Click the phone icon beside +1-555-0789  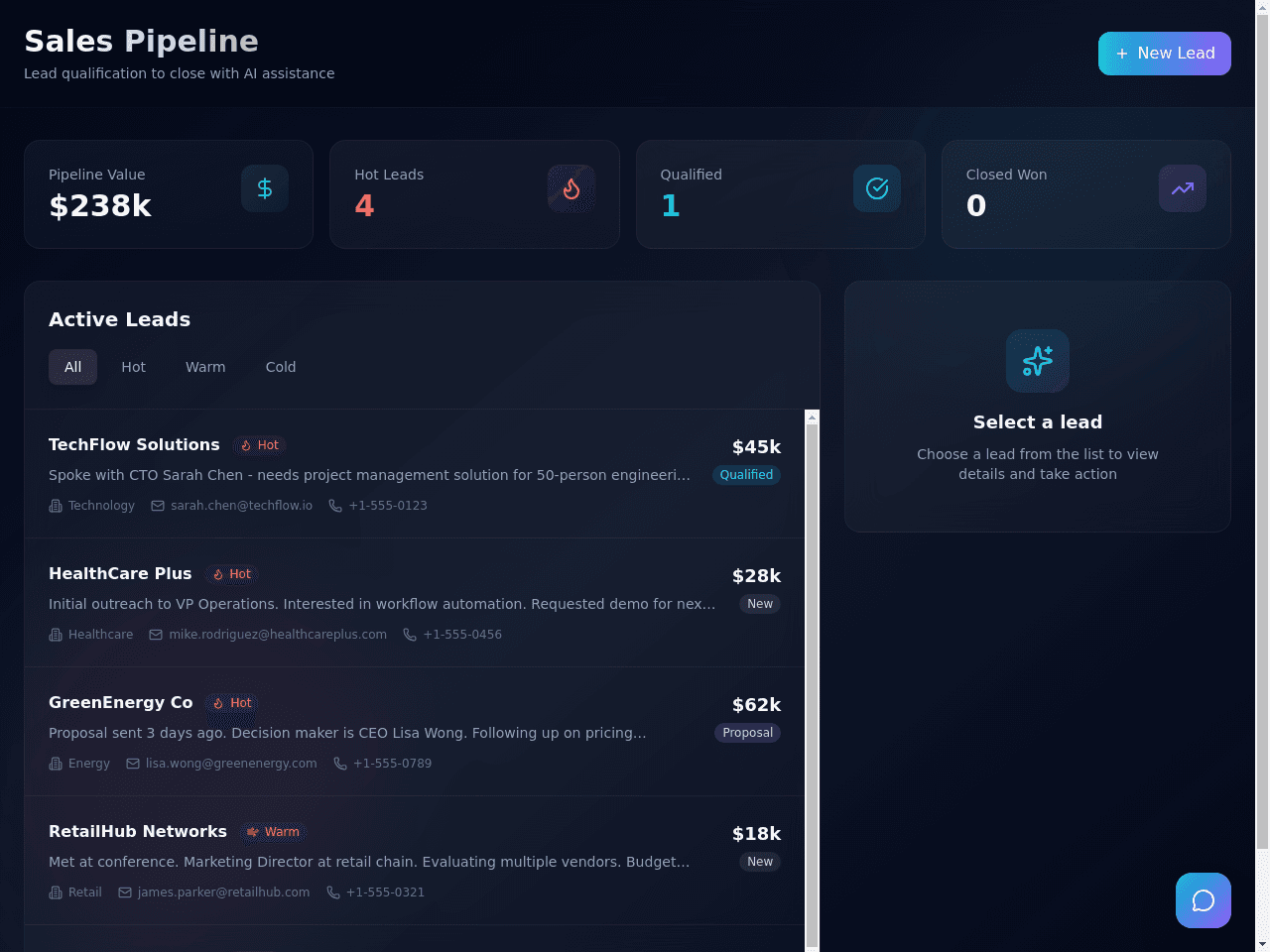(x=340, y=764)
